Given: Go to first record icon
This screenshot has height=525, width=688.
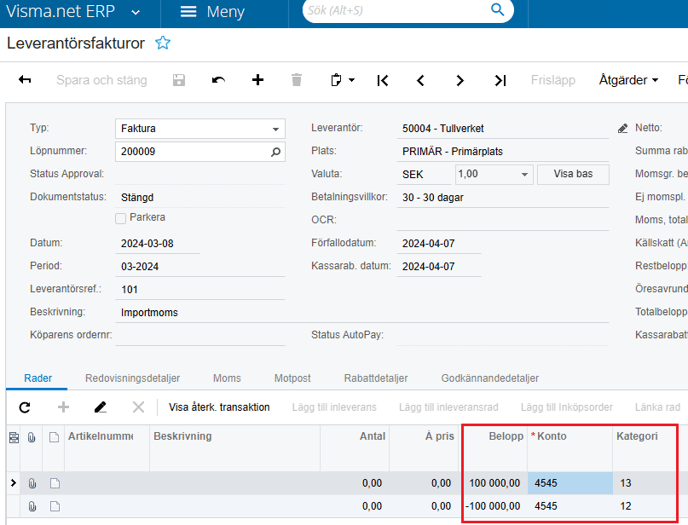Looking at the screenshot, I should pyautogui.click(x=383, y=80).
